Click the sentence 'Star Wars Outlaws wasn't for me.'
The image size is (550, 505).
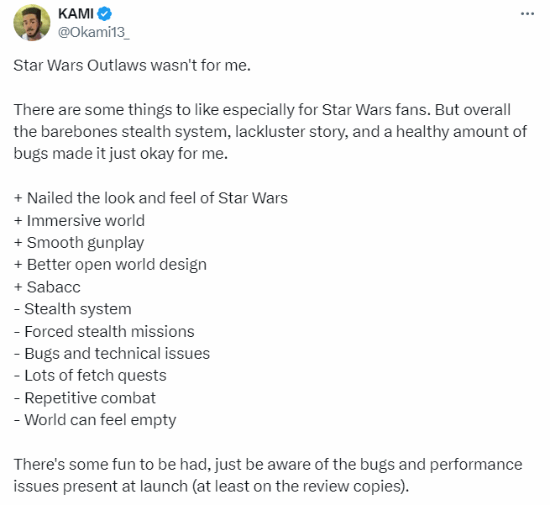[132, 65]
